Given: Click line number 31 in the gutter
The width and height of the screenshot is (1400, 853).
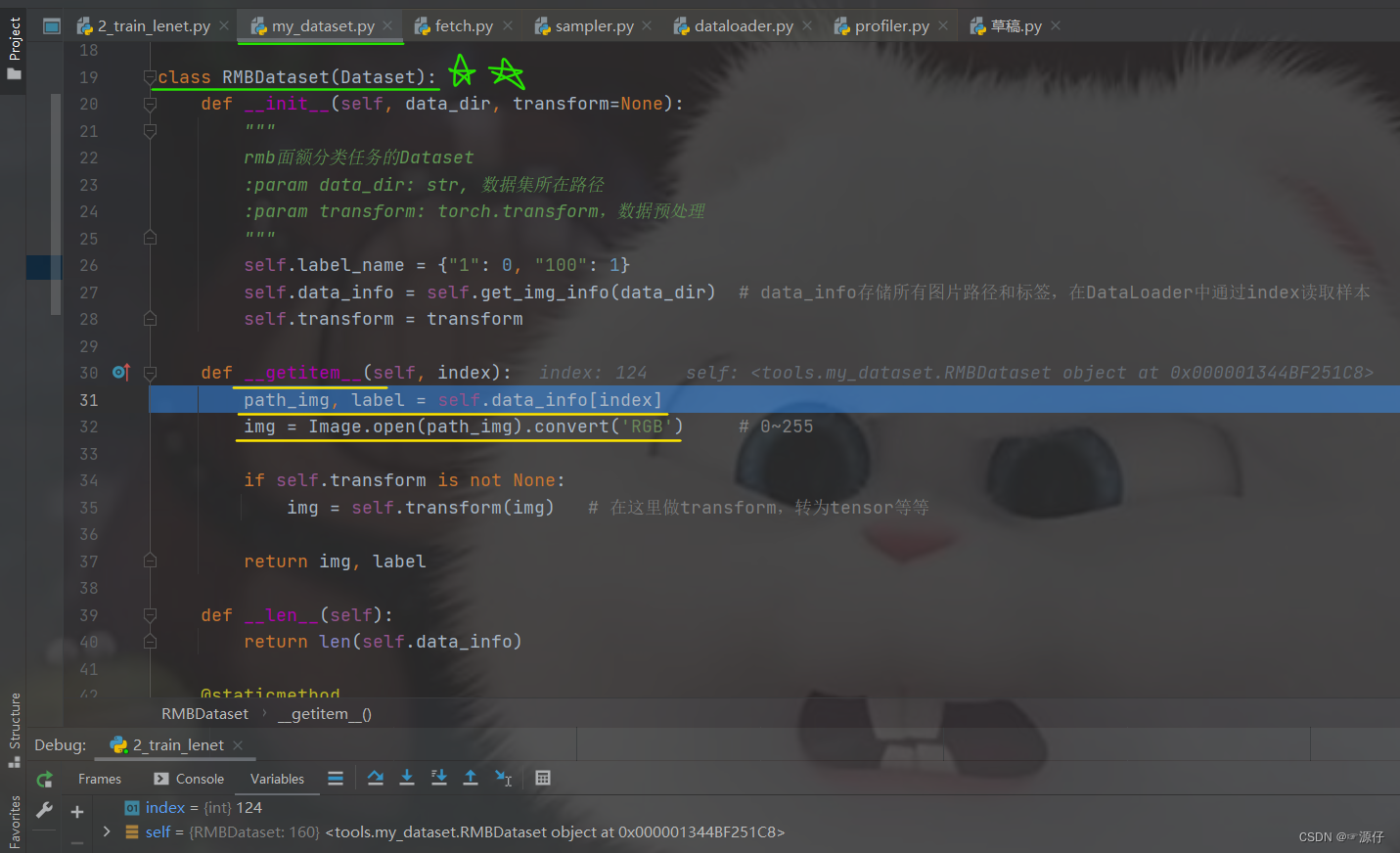Looking at the screenshot, I should [89, 400].
